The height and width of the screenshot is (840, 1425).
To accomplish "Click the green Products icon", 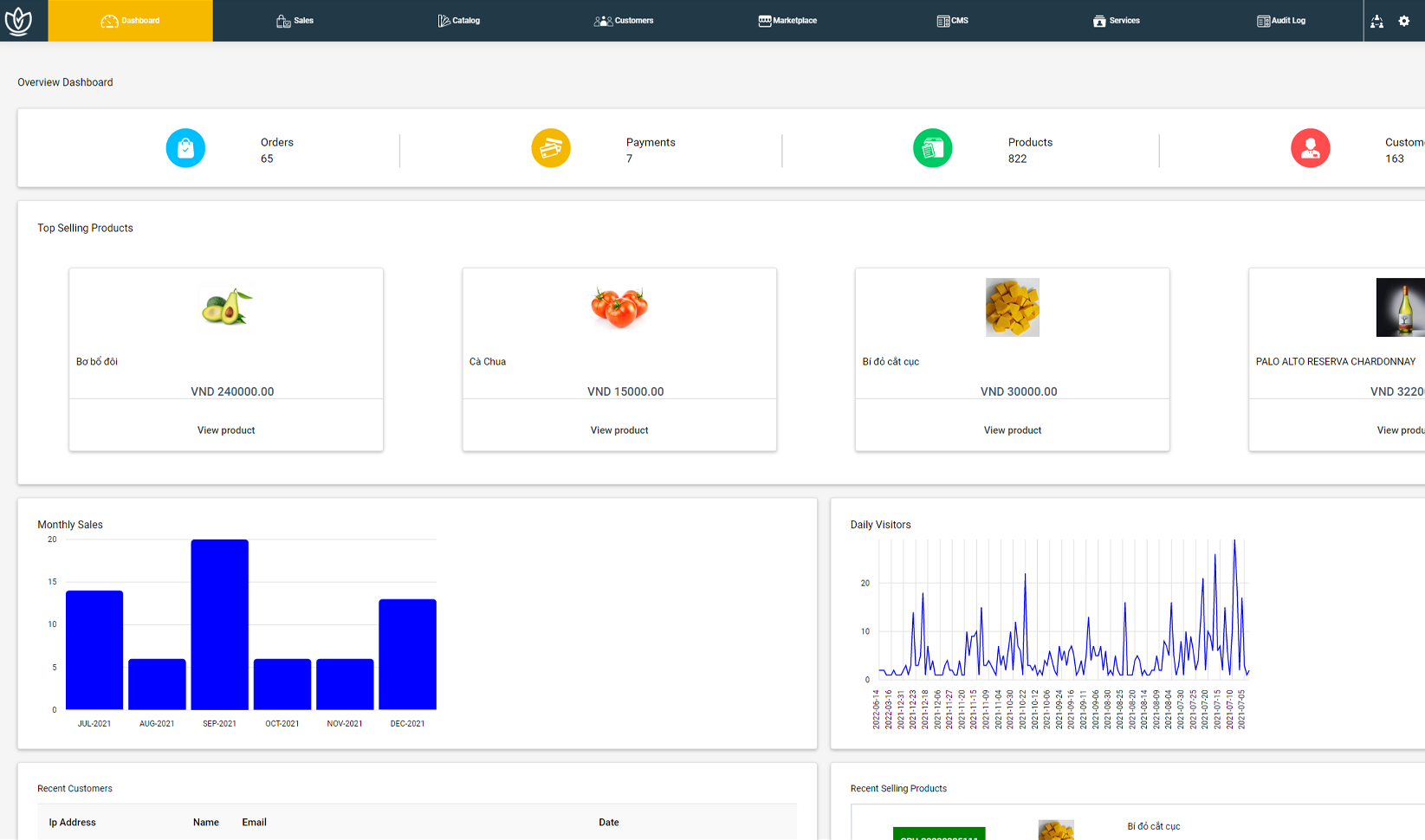I will click(932, 148).
